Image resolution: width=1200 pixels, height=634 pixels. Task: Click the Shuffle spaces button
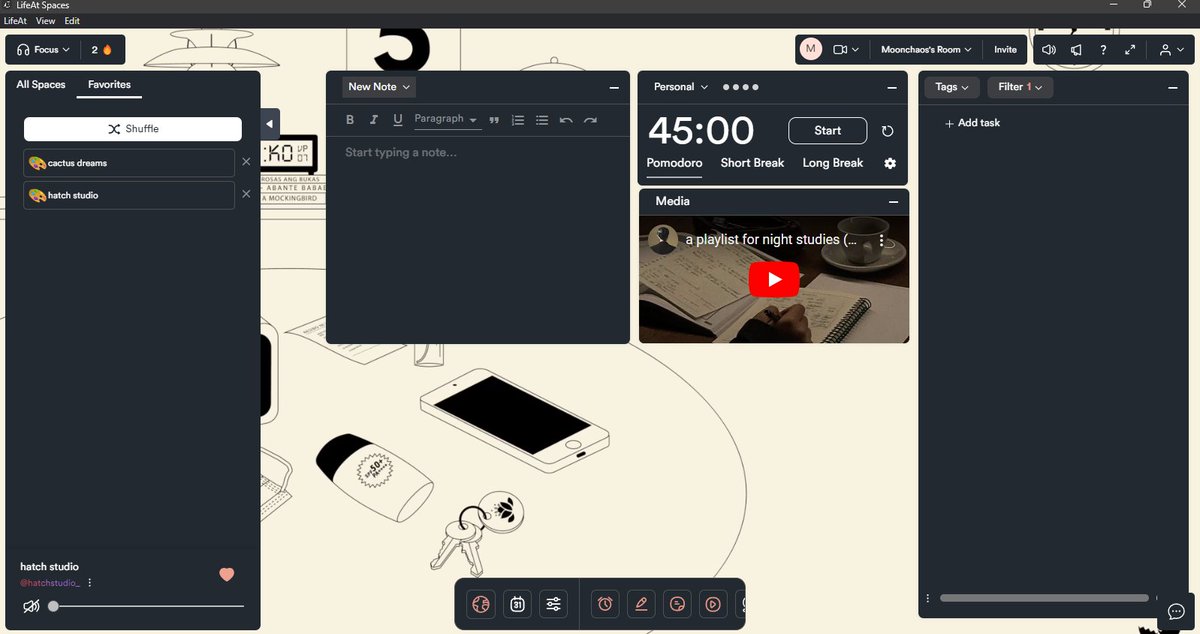pyautogui.click(x=133, y=129)
